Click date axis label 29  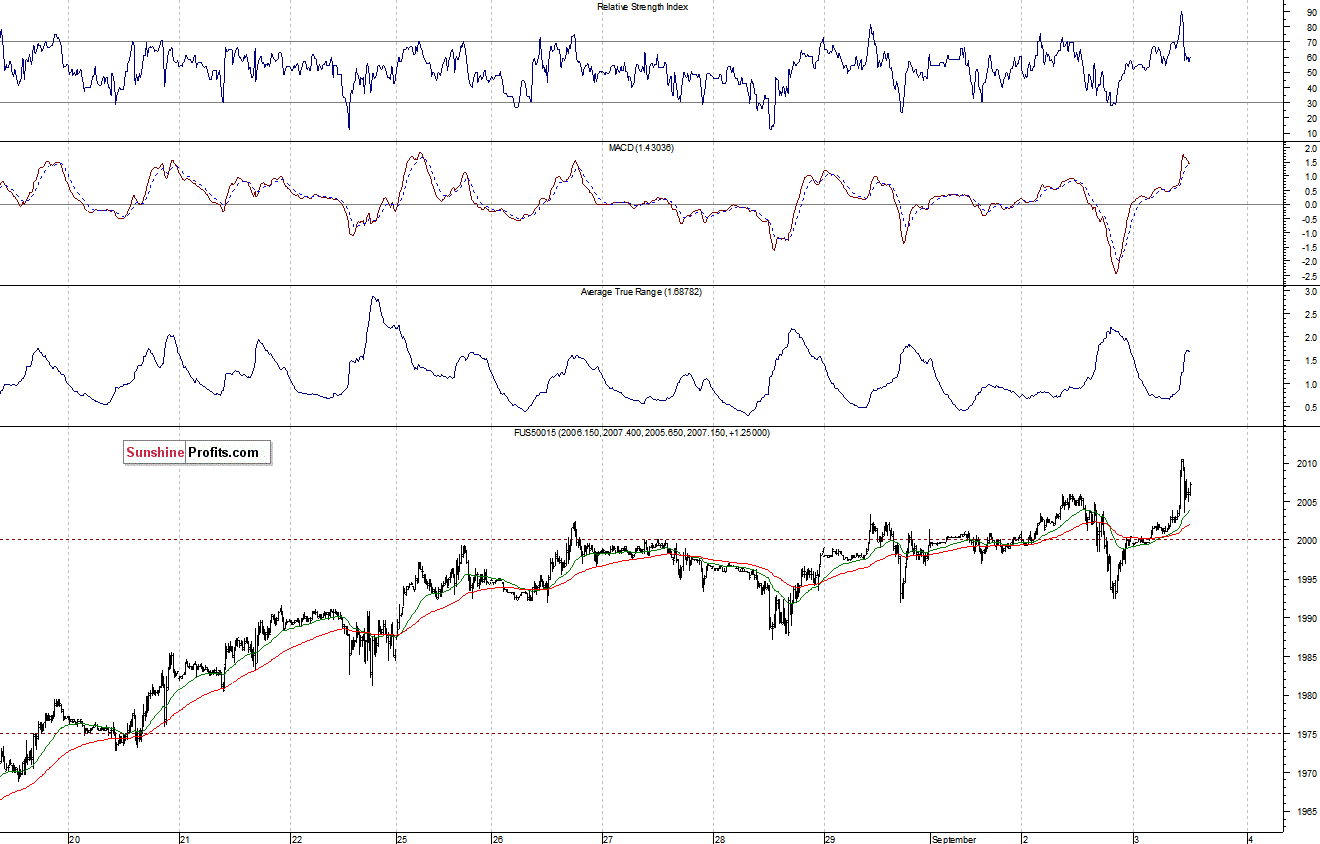coord(829,840)
